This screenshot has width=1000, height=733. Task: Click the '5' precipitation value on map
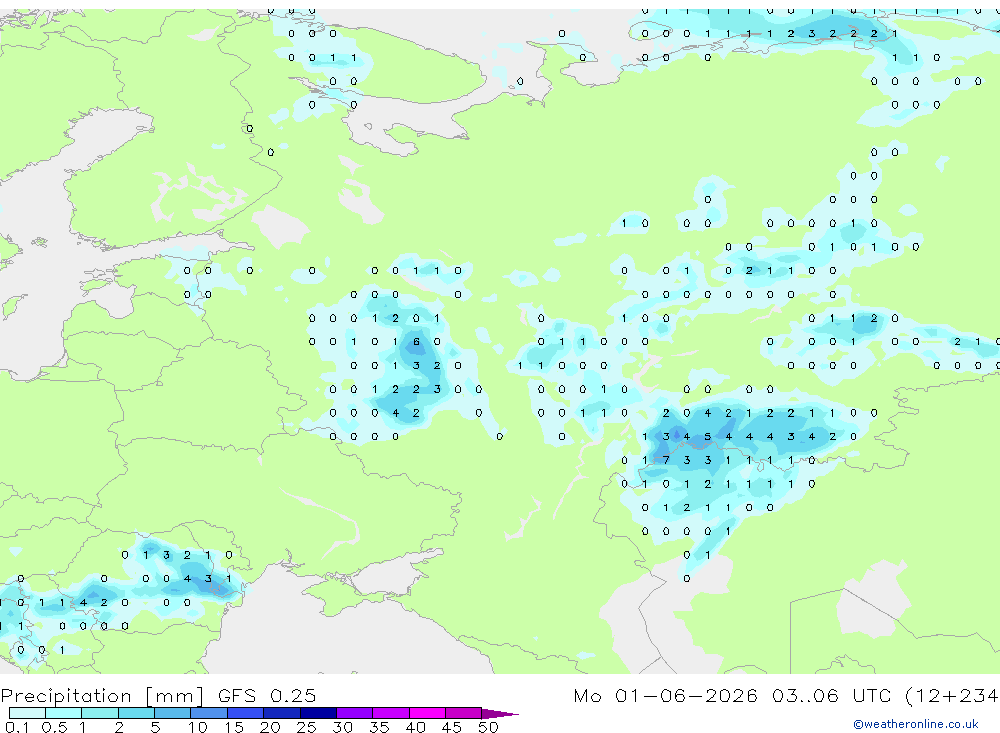click(x=707, y=436)
